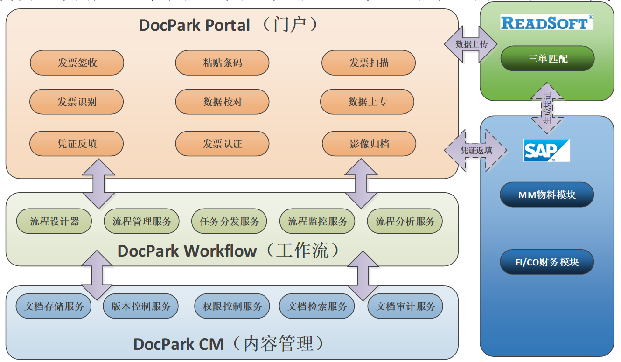Select the 数据校对 pill
Image resolution: width=621 pixels, height=362 pixels.
[x=222, y=102]
